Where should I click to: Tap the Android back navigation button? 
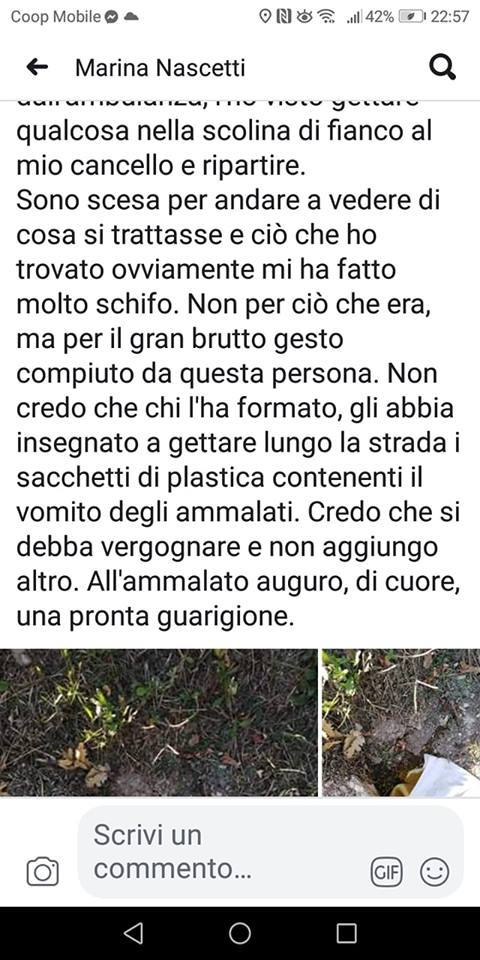133,933
